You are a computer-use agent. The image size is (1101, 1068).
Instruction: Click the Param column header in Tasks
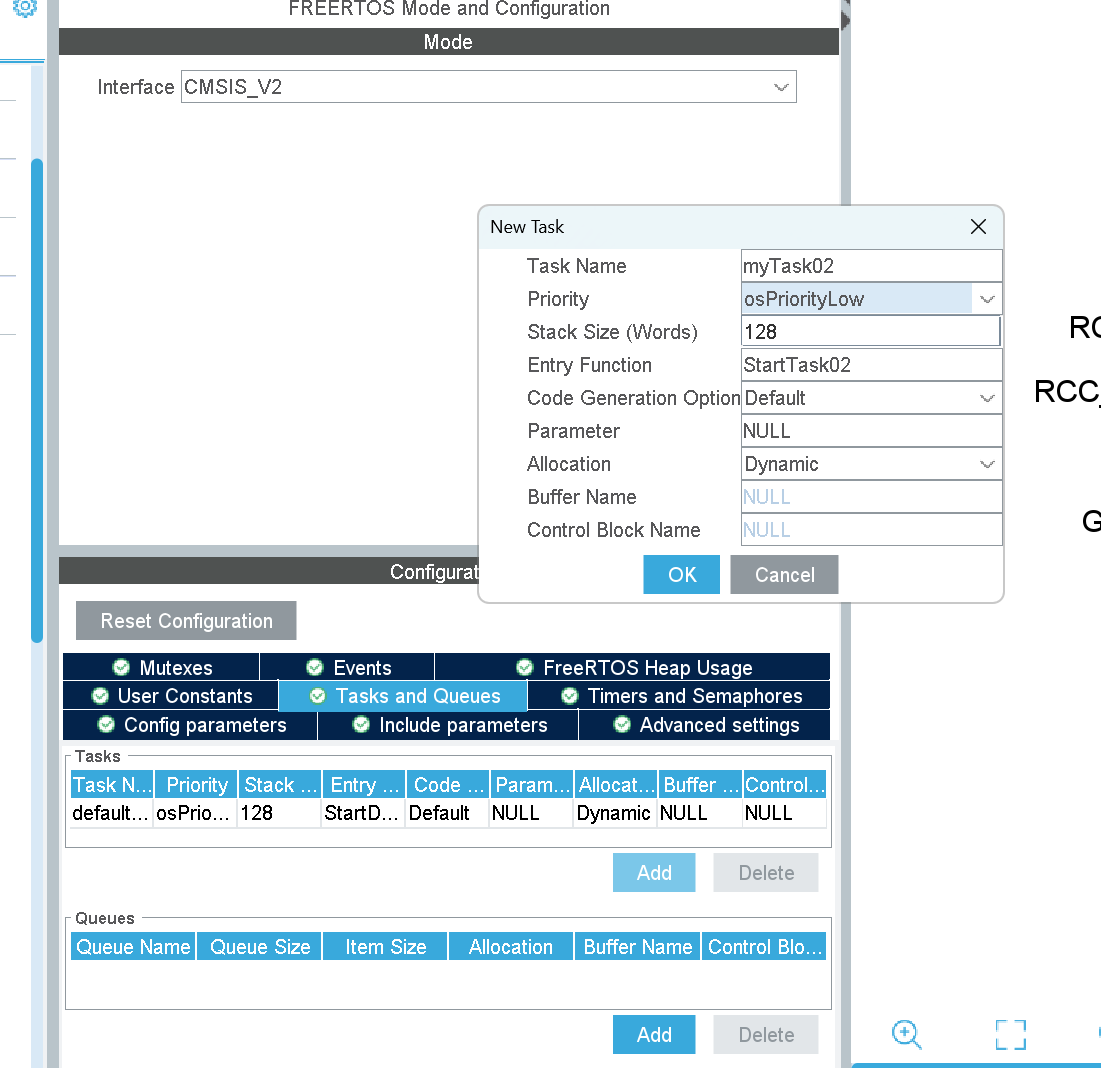coord(532,785)
